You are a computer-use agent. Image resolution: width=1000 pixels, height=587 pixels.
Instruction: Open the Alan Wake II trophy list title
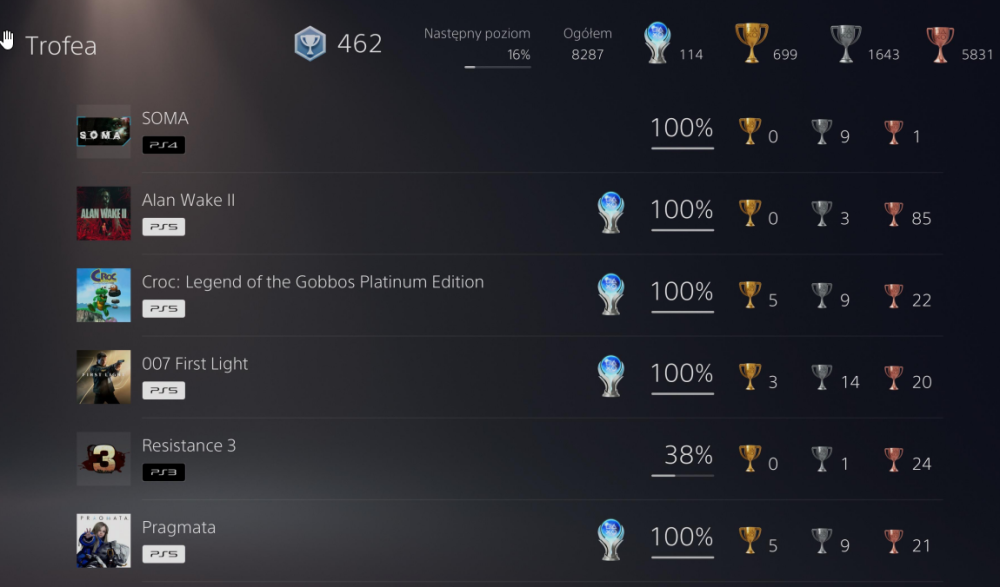188,200
